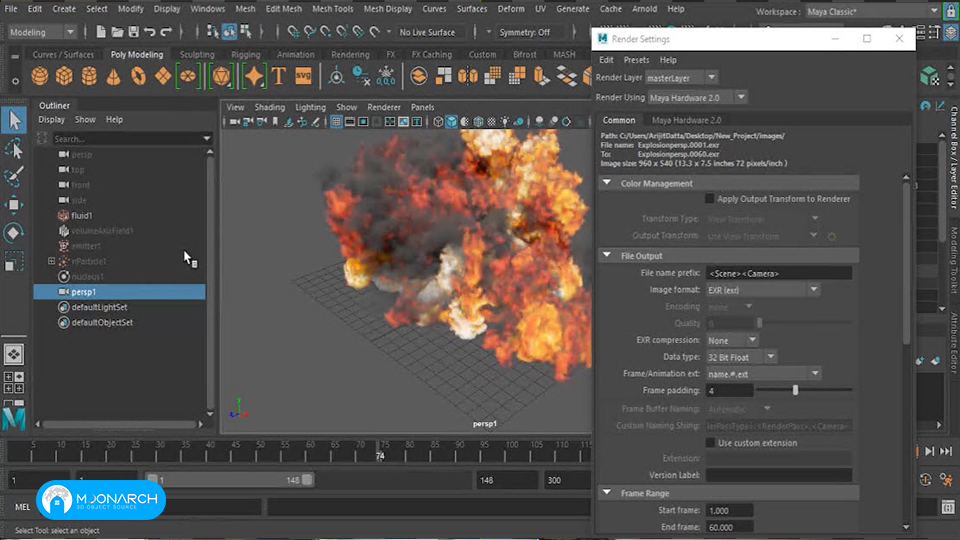
Task: Open the Workspace Maya Classic dropdown
Action: coord(872,11)
